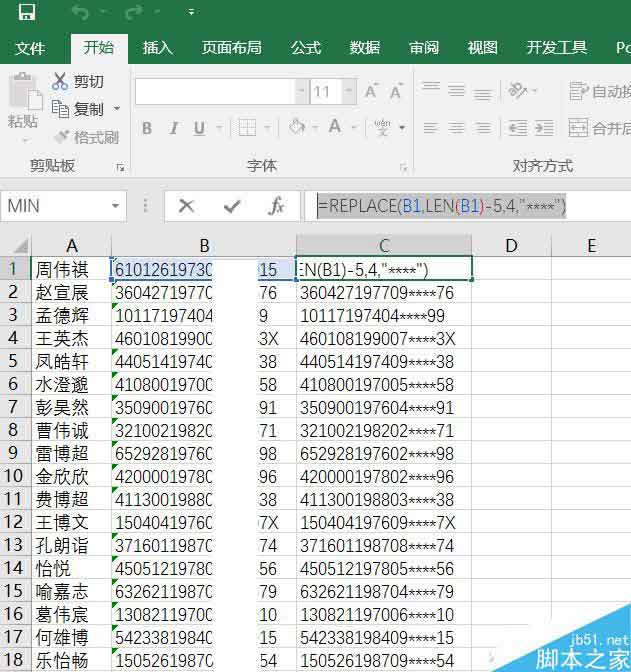631x672 pixels.
Task: Click the 自动换行 wrap text button
Action: pos(598,92)
